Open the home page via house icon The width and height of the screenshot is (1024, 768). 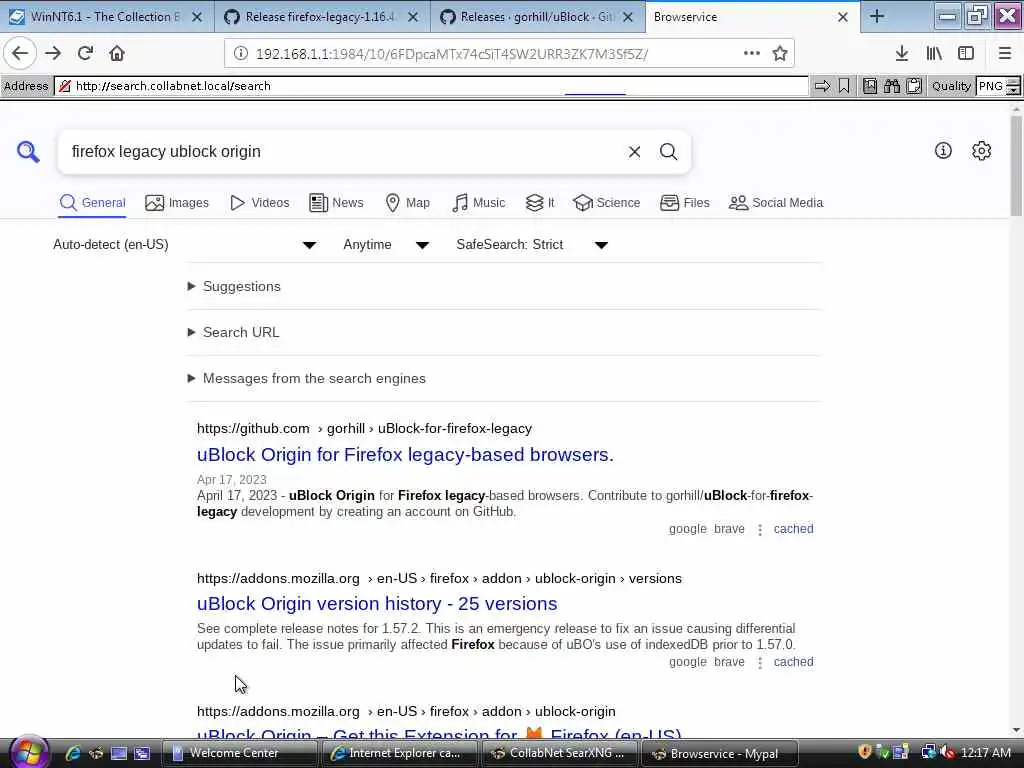(x=117, y=53)
